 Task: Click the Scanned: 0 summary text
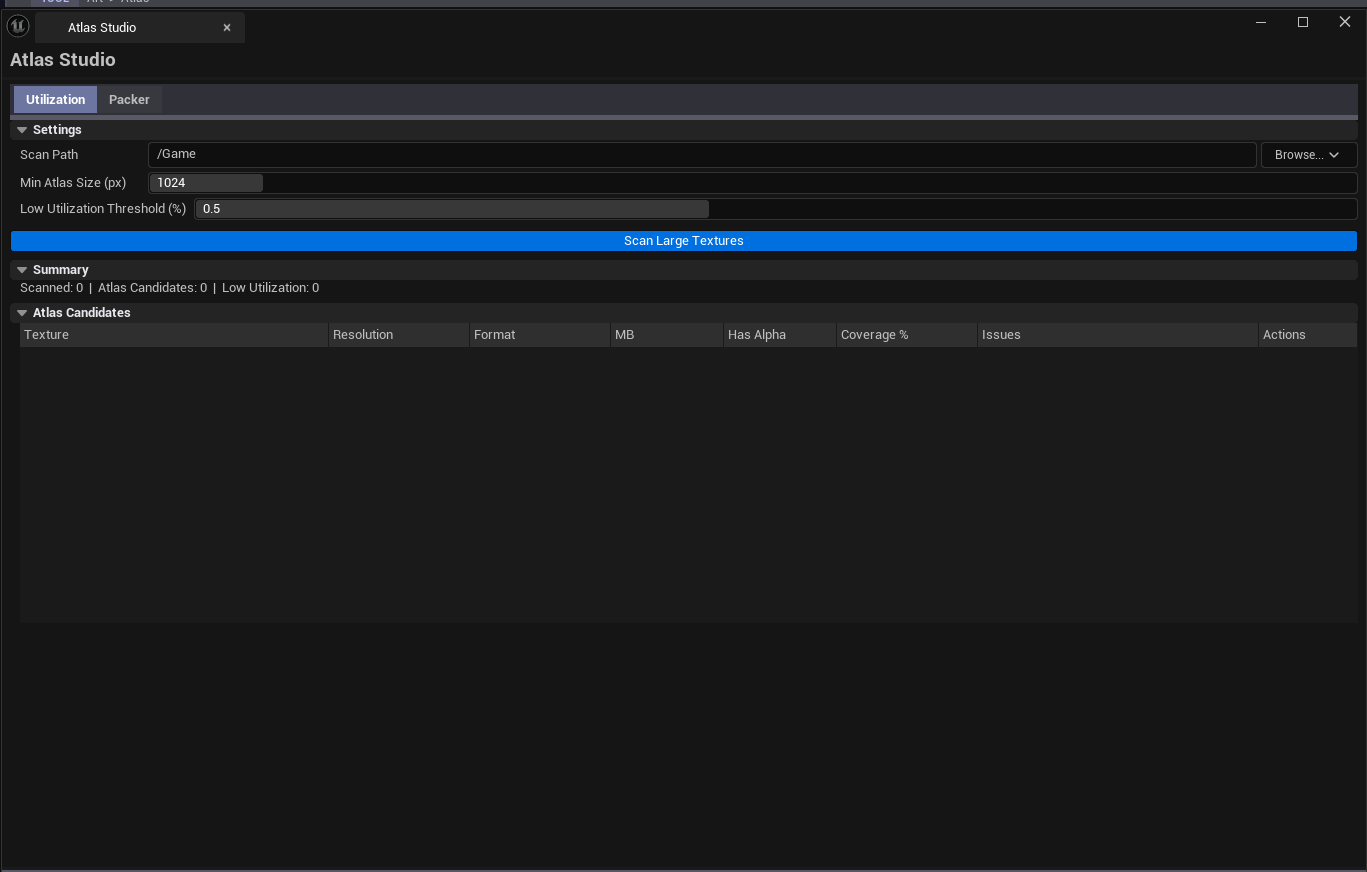coord(51,288)
